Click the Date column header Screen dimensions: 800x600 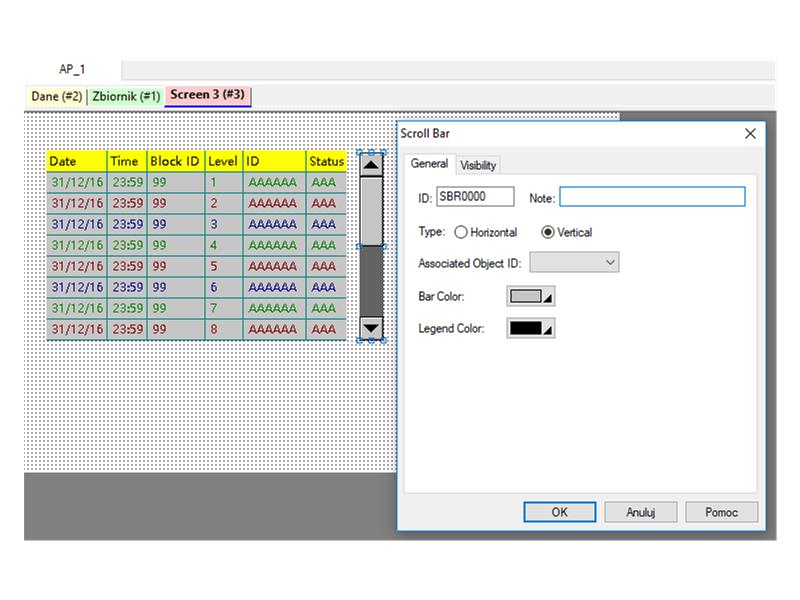click(77, 161)
